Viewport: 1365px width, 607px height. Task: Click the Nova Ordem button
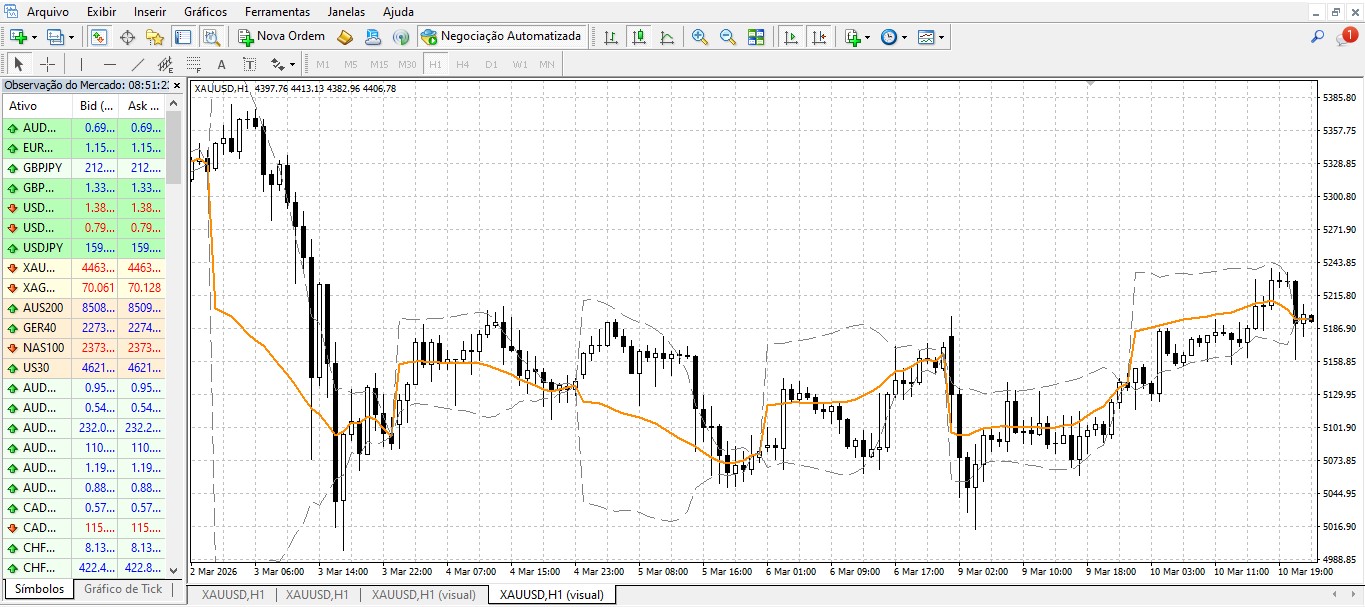click(x=282, y=36)
